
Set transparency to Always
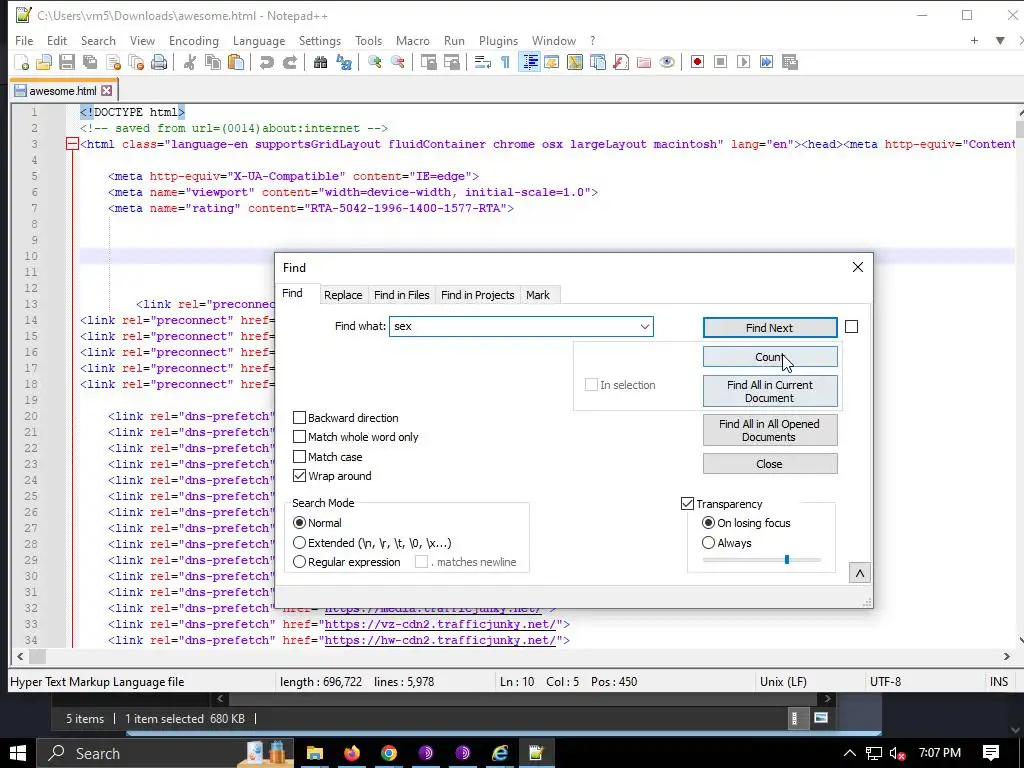[708, 543]
